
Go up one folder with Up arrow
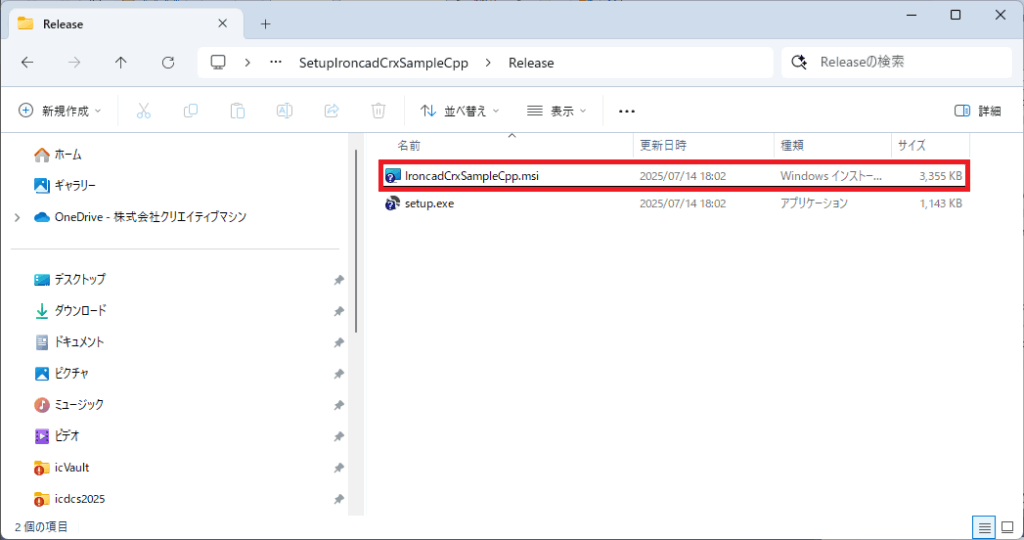121,62
